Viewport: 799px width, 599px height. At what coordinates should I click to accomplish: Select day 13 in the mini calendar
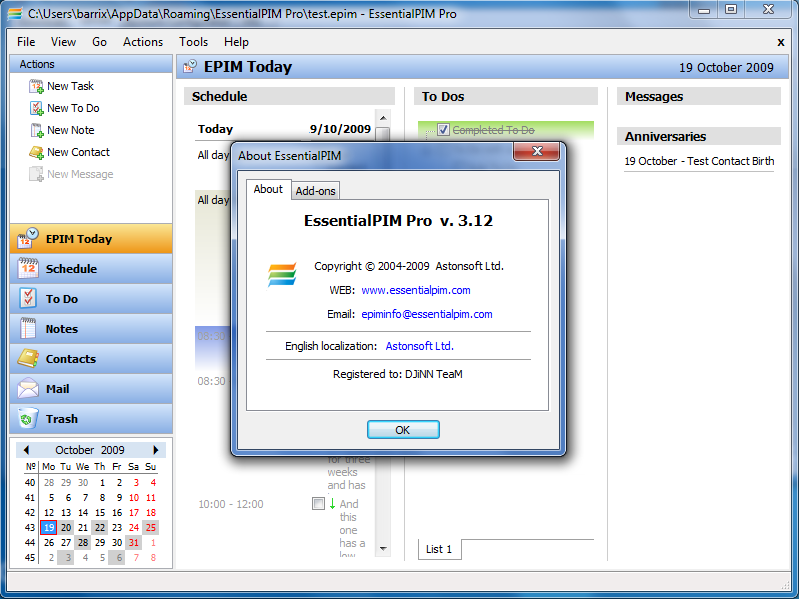[x=66, y=513]
